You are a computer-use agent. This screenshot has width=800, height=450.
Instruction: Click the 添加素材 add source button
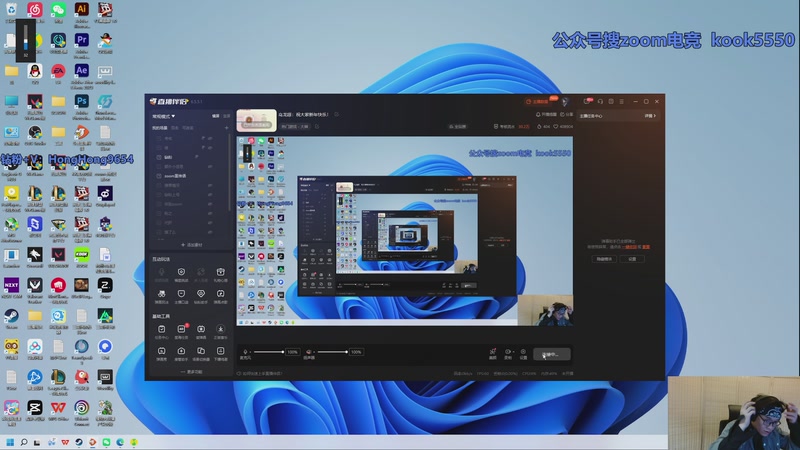click(x=190, y=244)
